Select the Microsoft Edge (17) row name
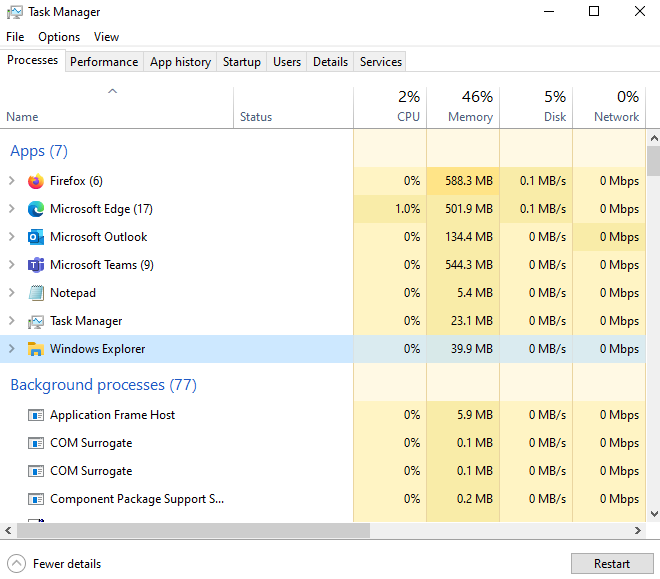This screenshot has width=660, height=579. pos(101,209)
